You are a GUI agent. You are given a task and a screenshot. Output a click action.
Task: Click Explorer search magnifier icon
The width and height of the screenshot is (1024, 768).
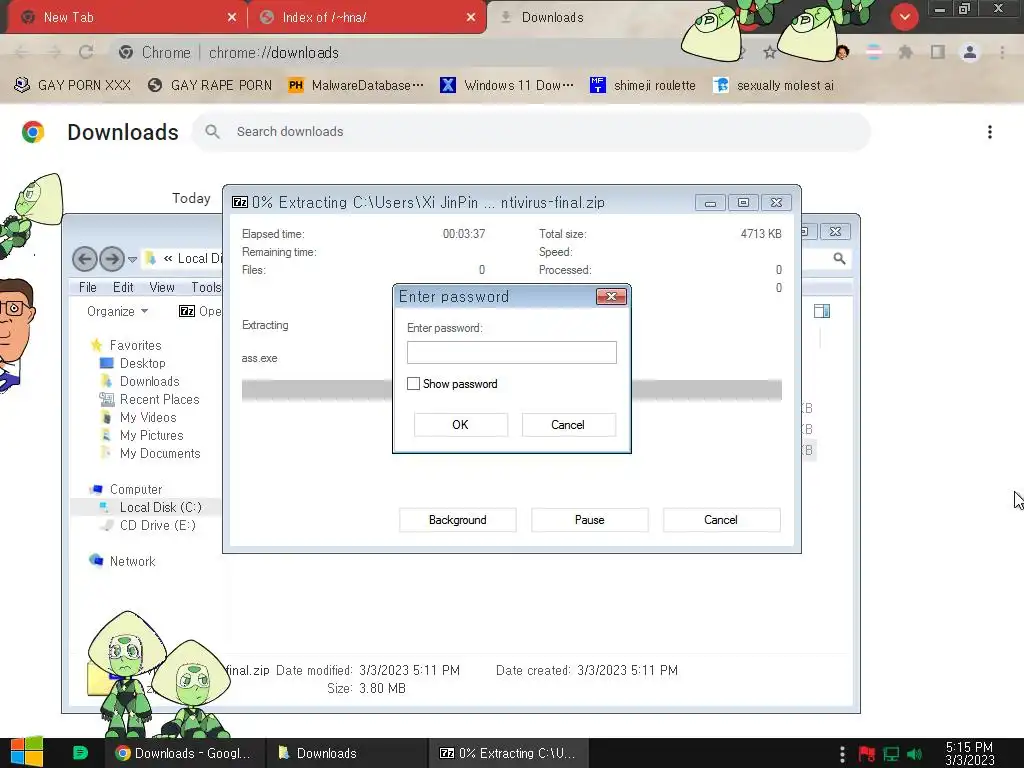click(839, 259)
